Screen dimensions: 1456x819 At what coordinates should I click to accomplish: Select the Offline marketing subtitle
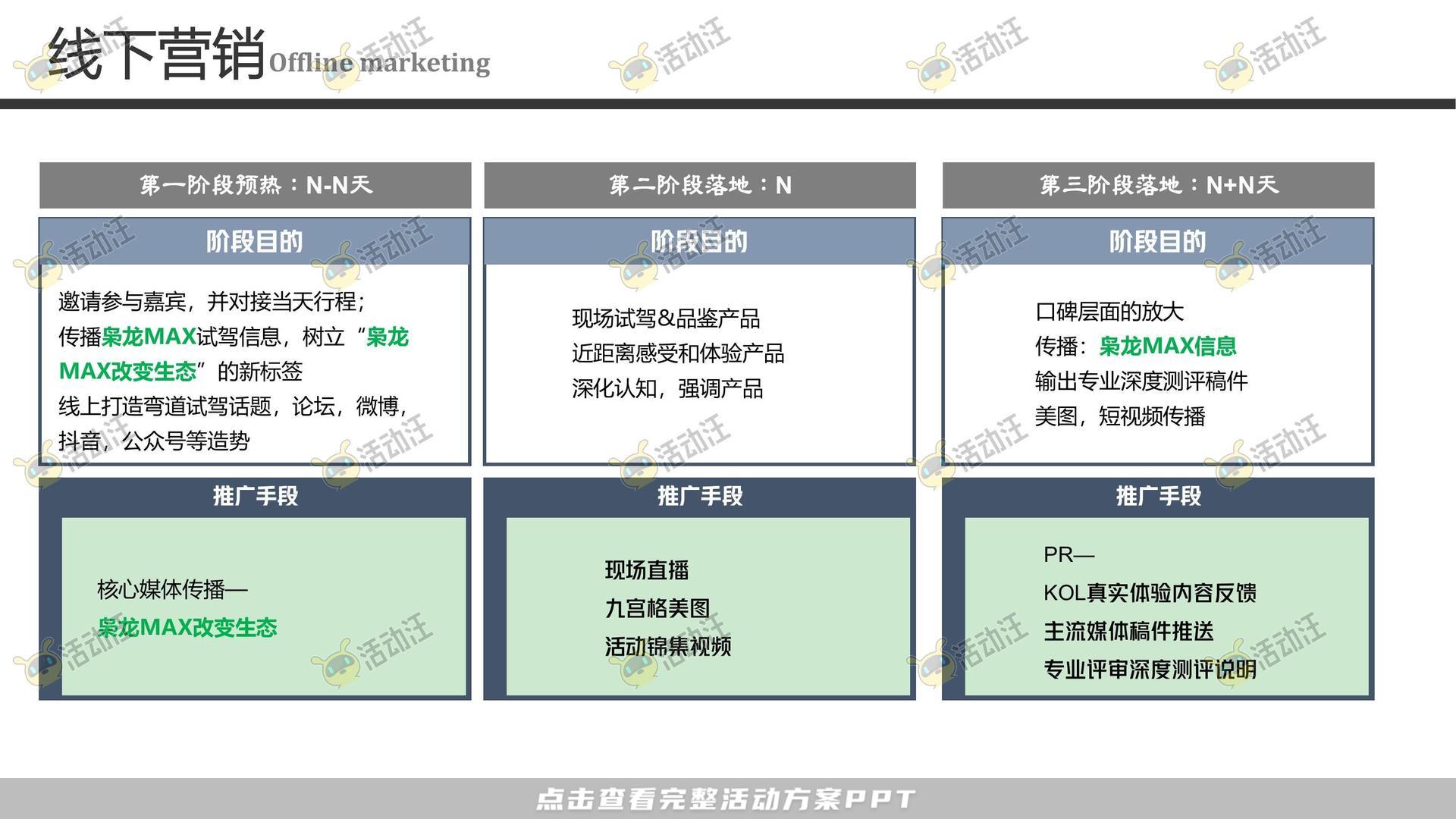click(379, 62)
